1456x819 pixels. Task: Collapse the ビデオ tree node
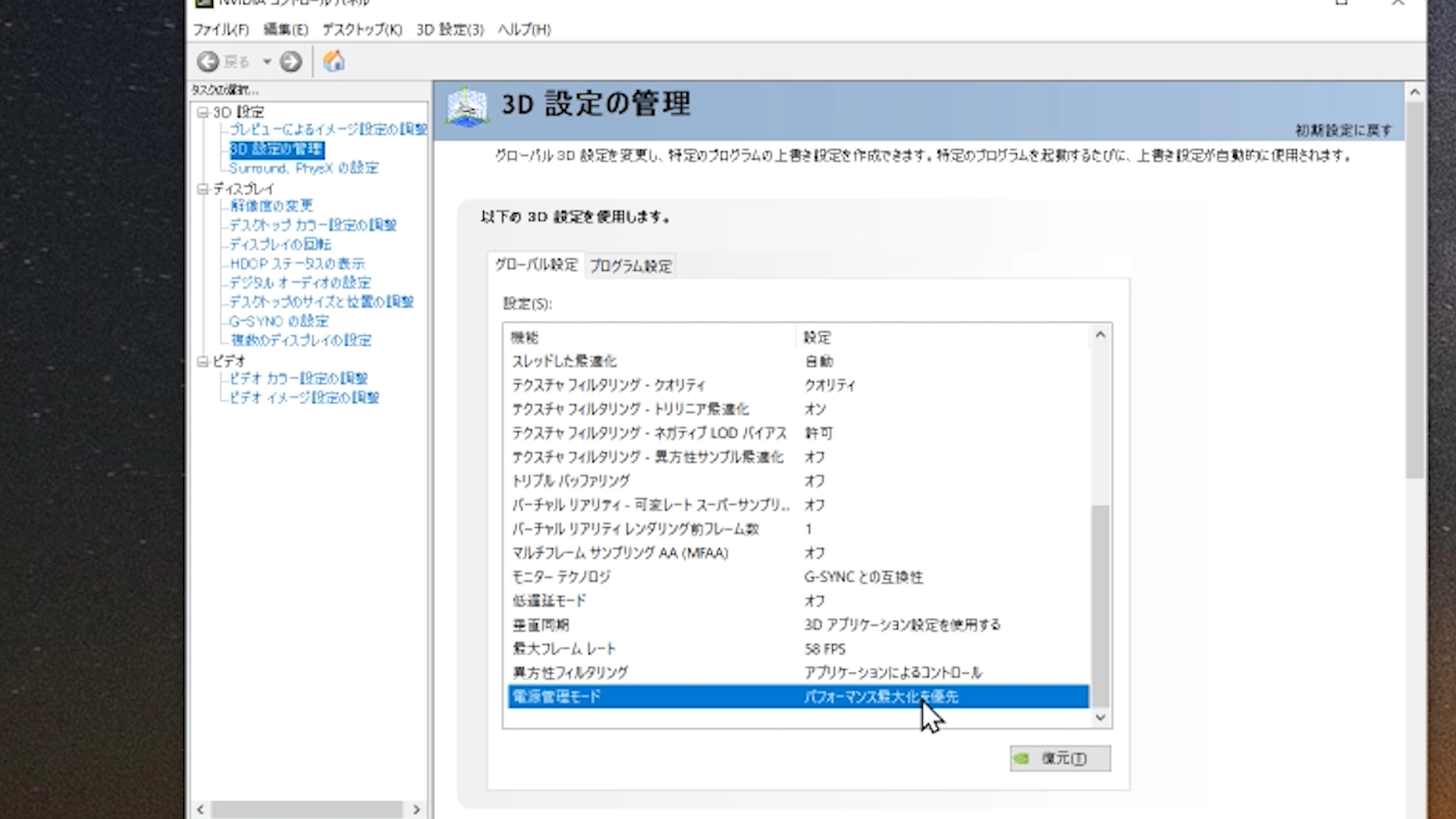pyautogui.click(x=202, y=362)
